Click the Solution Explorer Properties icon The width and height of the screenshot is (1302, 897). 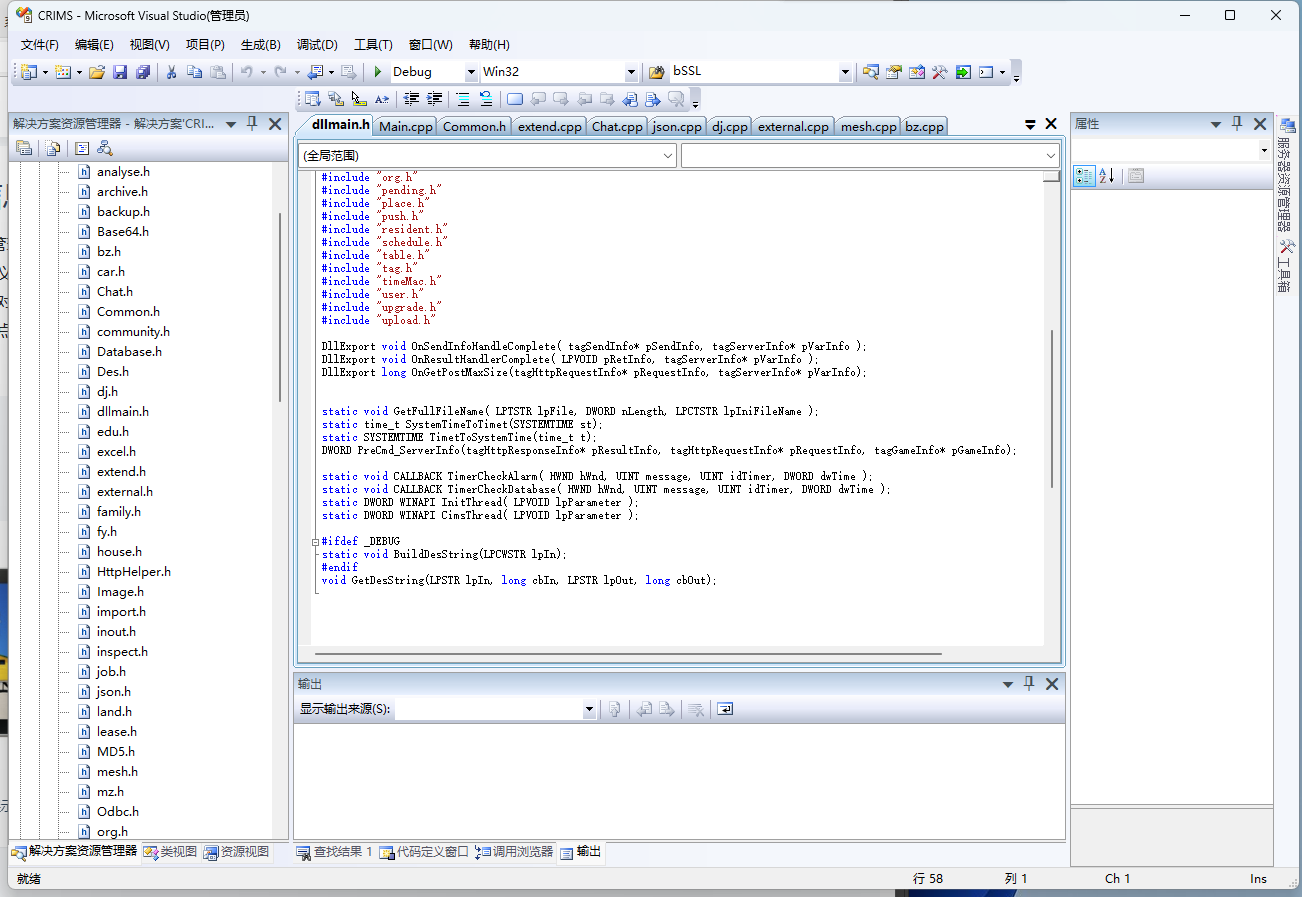pyautogui.click(x=25, y=148)
